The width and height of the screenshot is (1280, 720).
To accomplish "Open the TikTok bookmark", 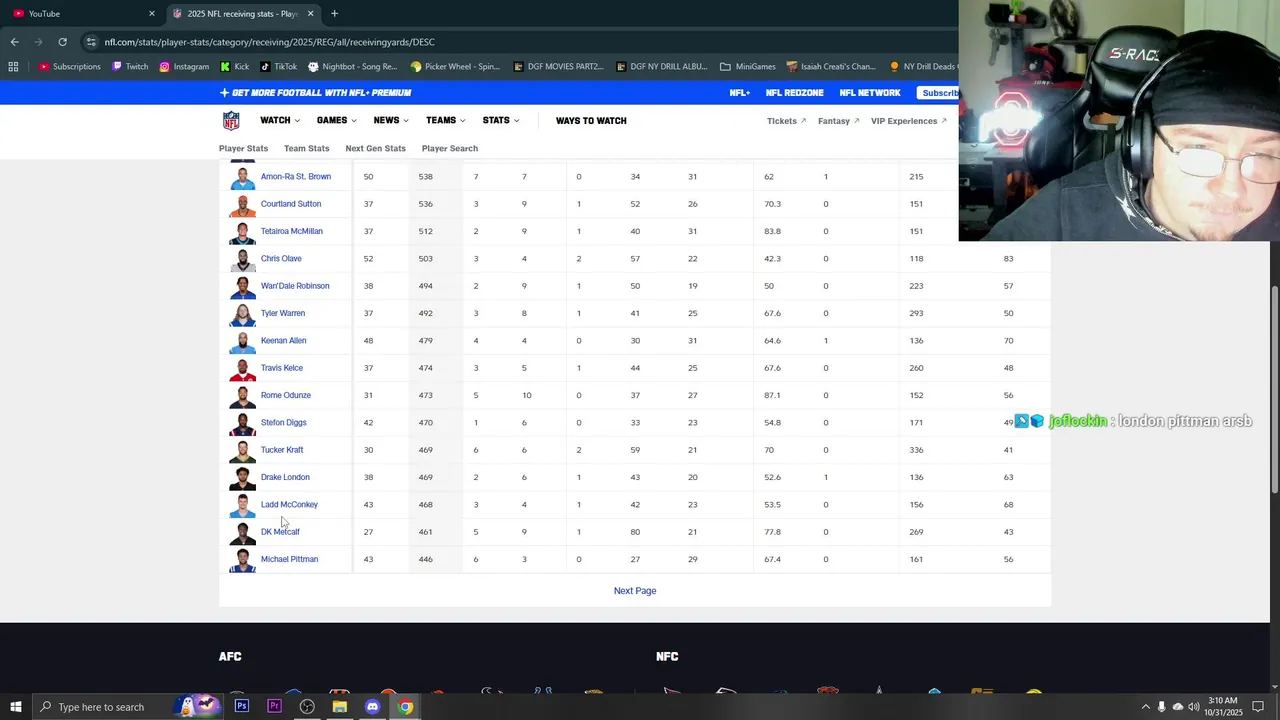I will coord(278,67).
